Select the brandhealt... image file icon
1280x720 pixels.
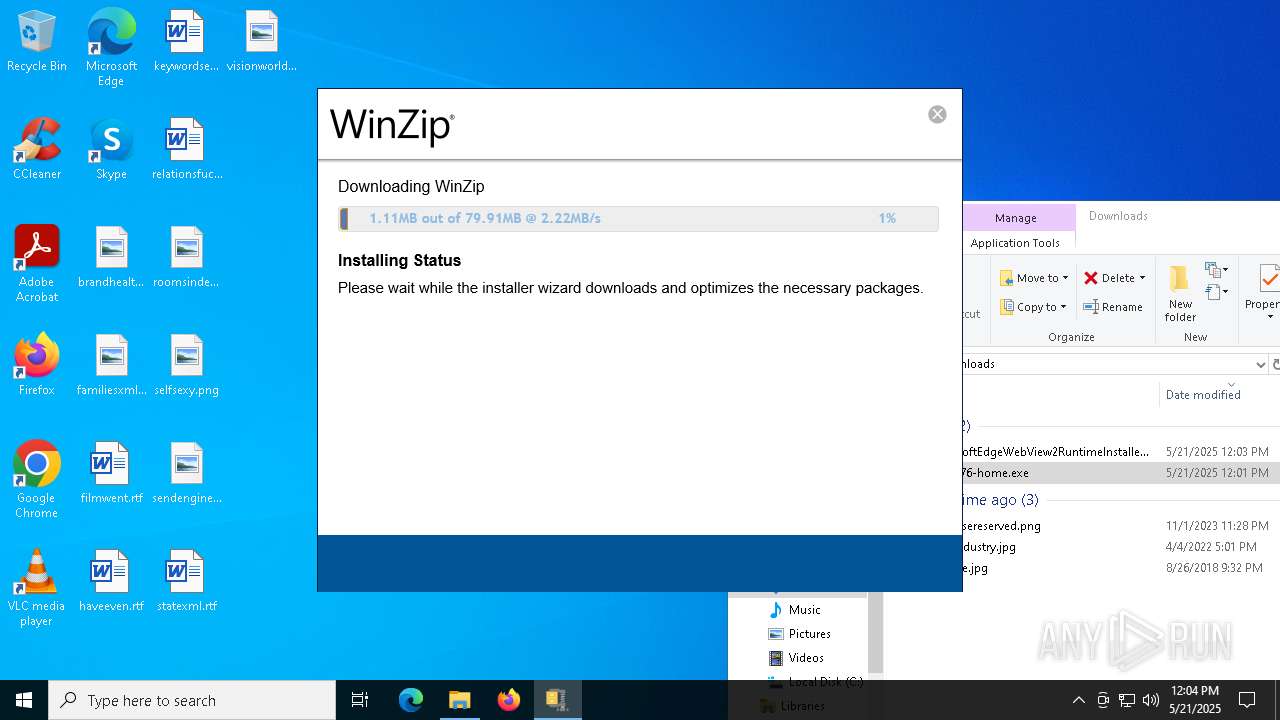(x=111, y=258)
